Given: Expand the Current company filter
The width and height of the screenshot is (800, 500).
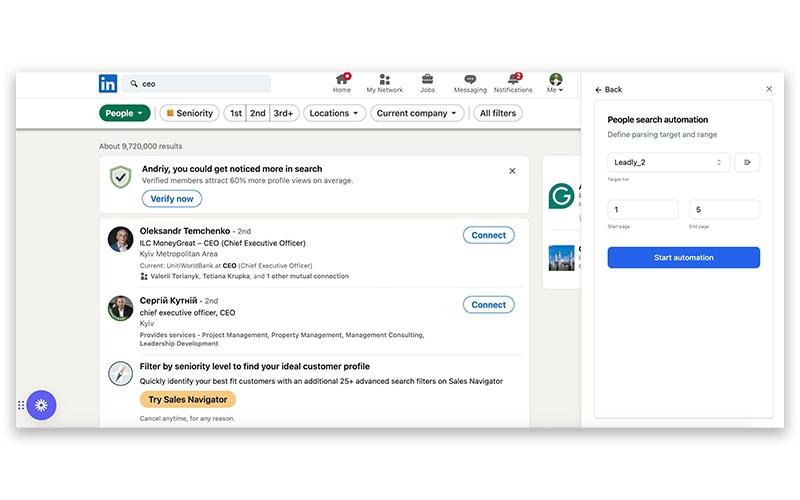Looking at the screenshot, I should coord(417,113).
